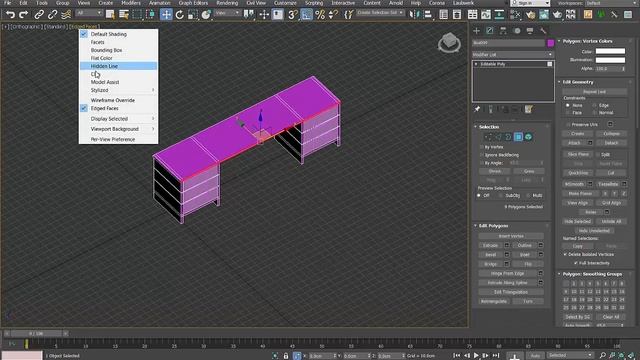The height and width of the screenshot is (360, 640).
Task: Click the Grow selection button
Action: pyautogui.click(x=529, y=171)
